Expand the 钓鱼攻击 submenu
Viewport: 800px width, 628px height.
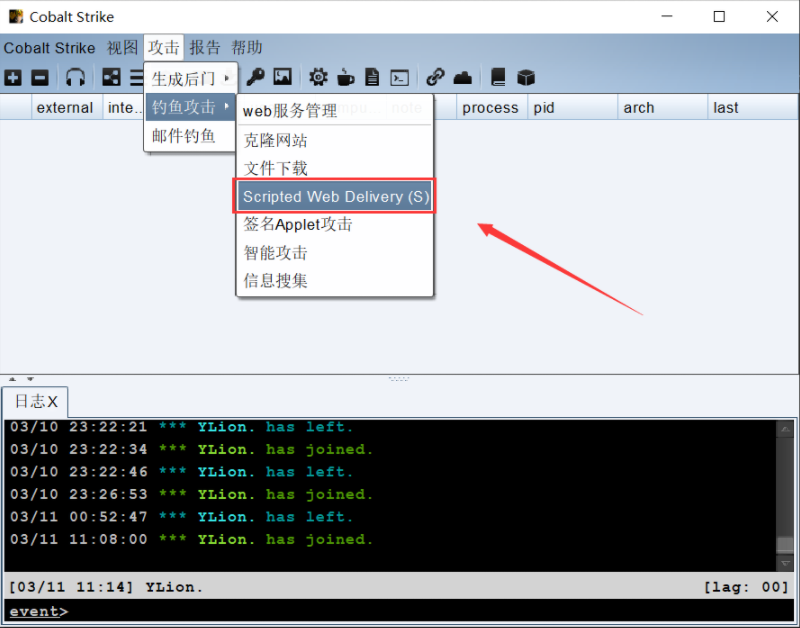191,107
